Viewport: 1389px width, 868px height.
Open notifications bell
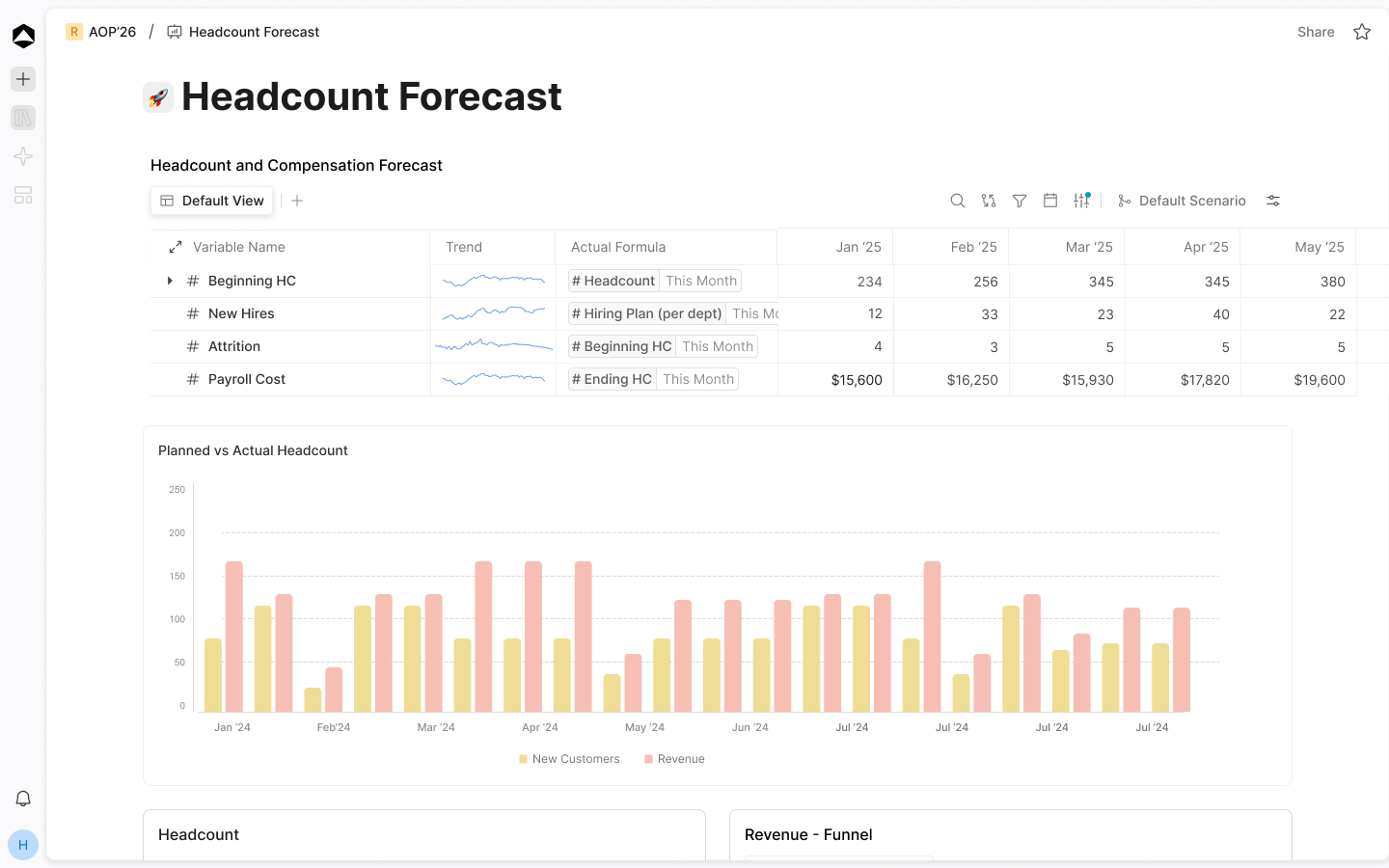point(23,799)
